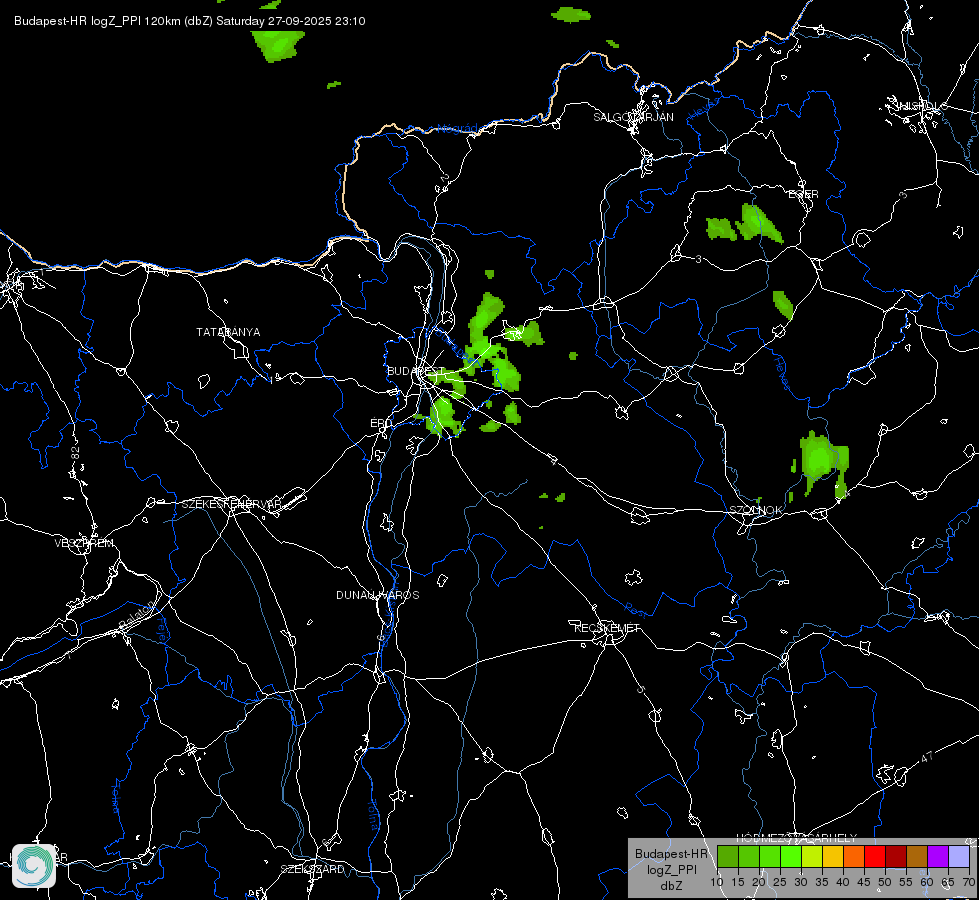The image size is (979, 900).
Task: Select the 55–60 dBZ brown legend swatch
Action: (917, 856)
